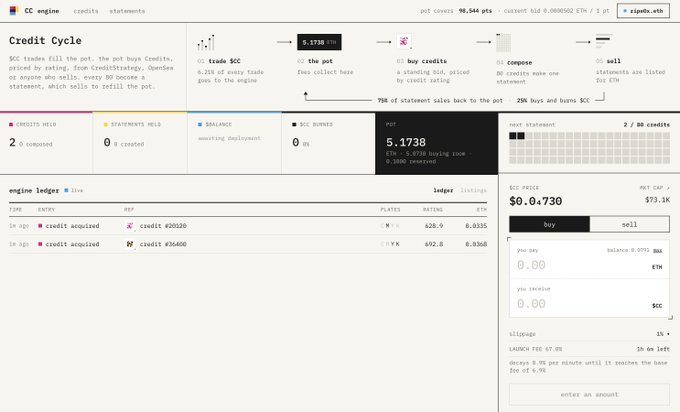Image resolution: width=680 pixels, height=412 pixels.
Task: Click the 5.1738 ETH pot badge
Action: click(319, 42)
